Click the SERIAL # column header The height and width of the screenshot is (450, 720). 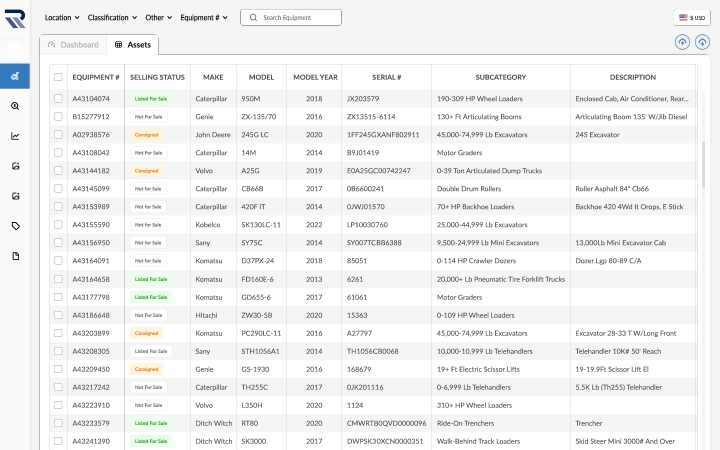[387, 77]
